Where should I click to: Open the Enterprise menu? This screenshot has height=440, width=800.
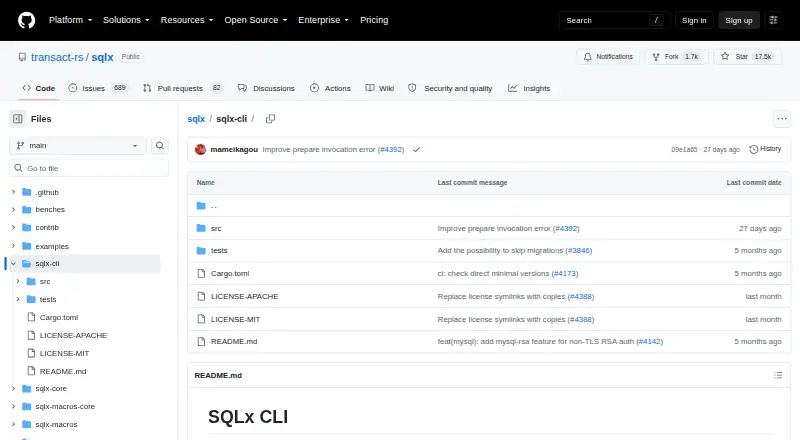(323, 20)
